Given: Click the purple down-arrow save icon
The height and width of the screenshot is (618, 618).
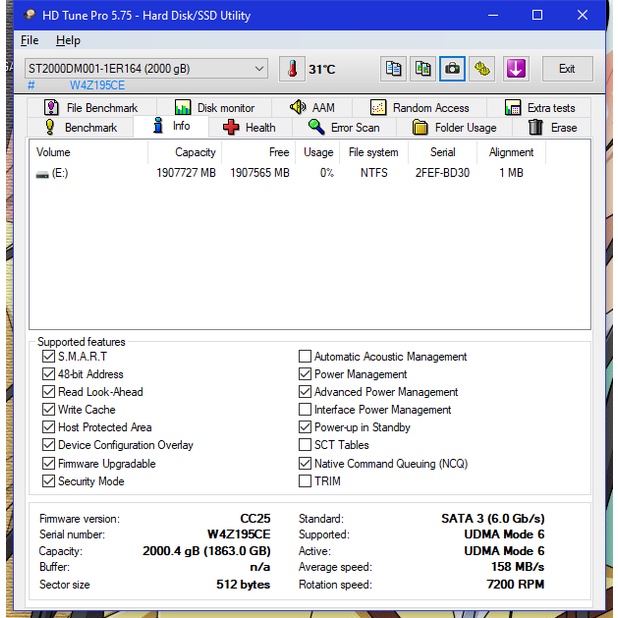Looking at the screenshot, I should [515, 69].
